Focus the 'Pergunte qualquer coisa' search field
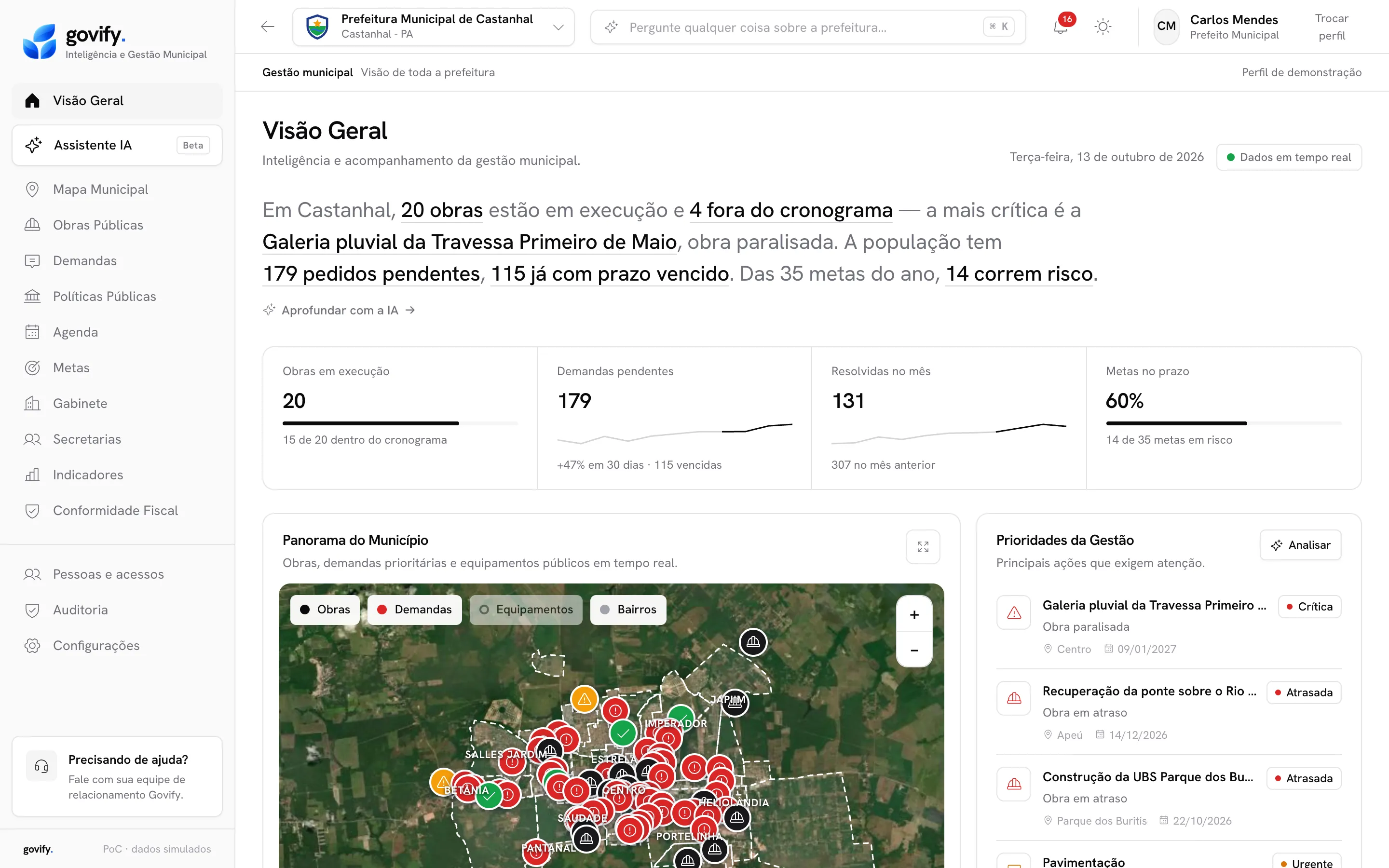This screenshot has width=1389, height=868. tap(807, 27)
